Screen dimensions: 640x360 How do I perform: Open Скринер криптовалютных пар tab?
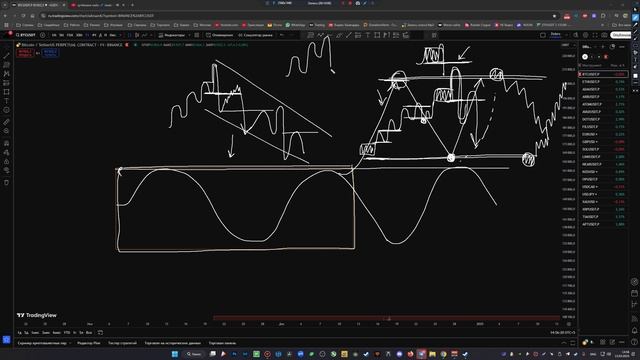pos(42,343)
